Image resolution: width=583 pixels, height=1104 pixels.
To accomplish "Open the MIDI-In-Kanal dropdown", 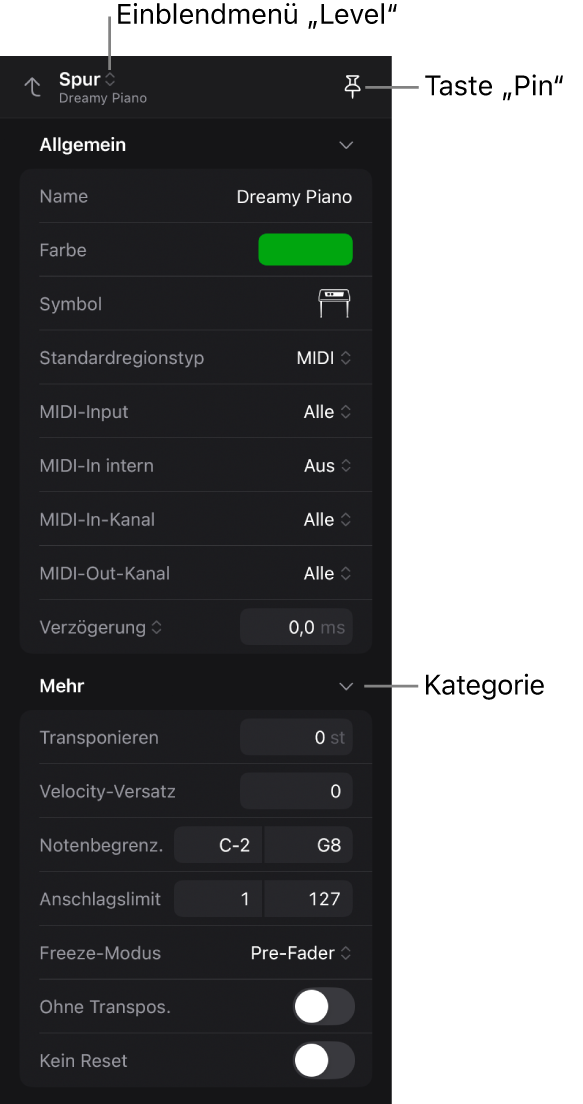I will tap(327, 520).
